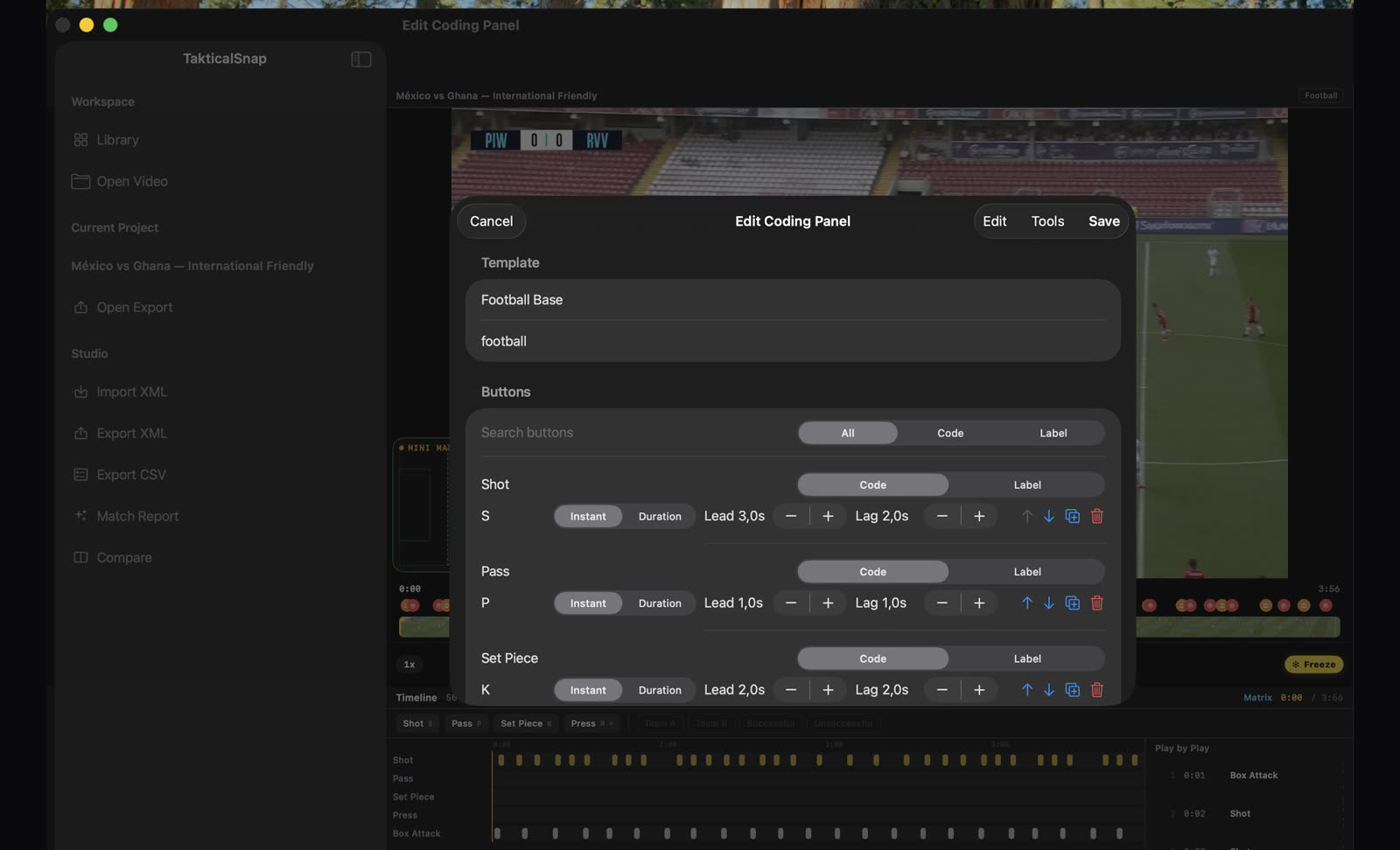1400x850 pixels.
Task: Duplicate the Set Piece button
Action: pos(1072,690)
